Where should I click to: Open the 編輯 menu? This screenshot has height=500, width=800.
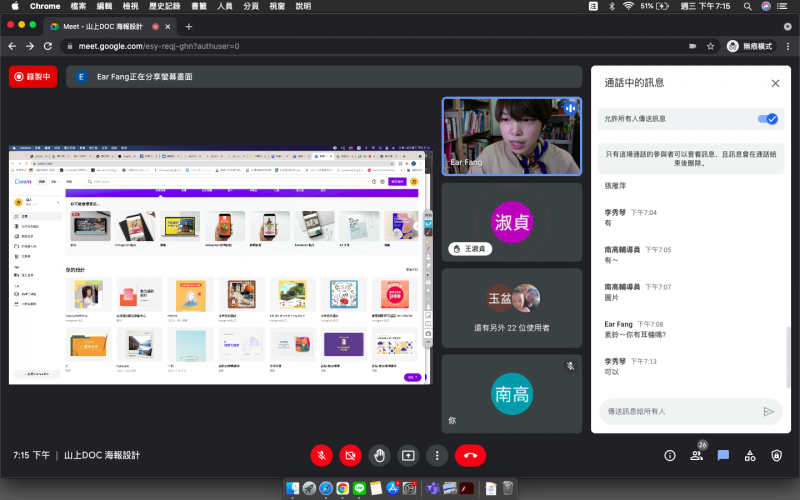click(x=104, y=6)
